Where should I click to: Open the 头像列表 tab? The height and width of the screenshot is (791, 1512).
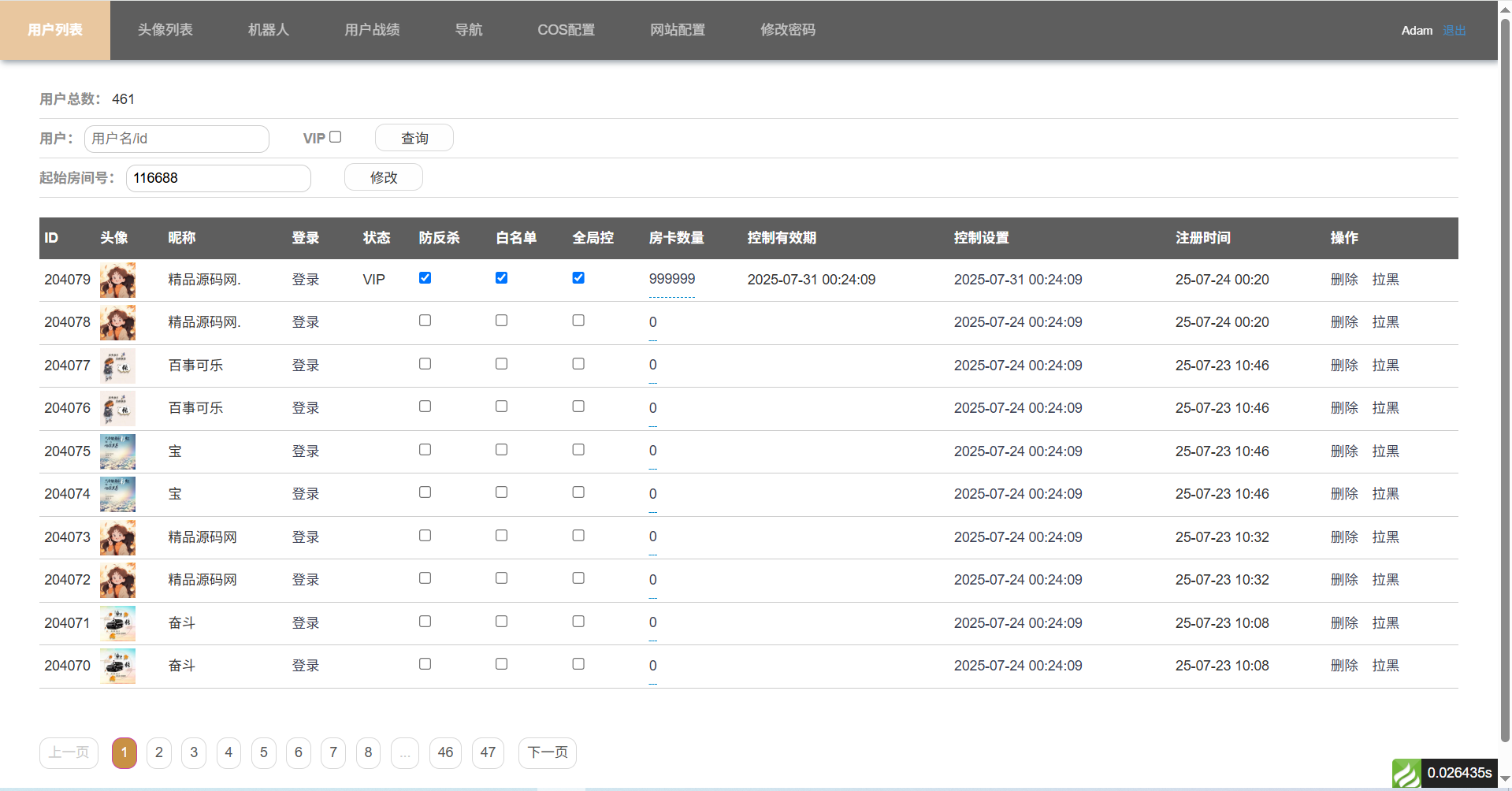[x=165, y=30]
